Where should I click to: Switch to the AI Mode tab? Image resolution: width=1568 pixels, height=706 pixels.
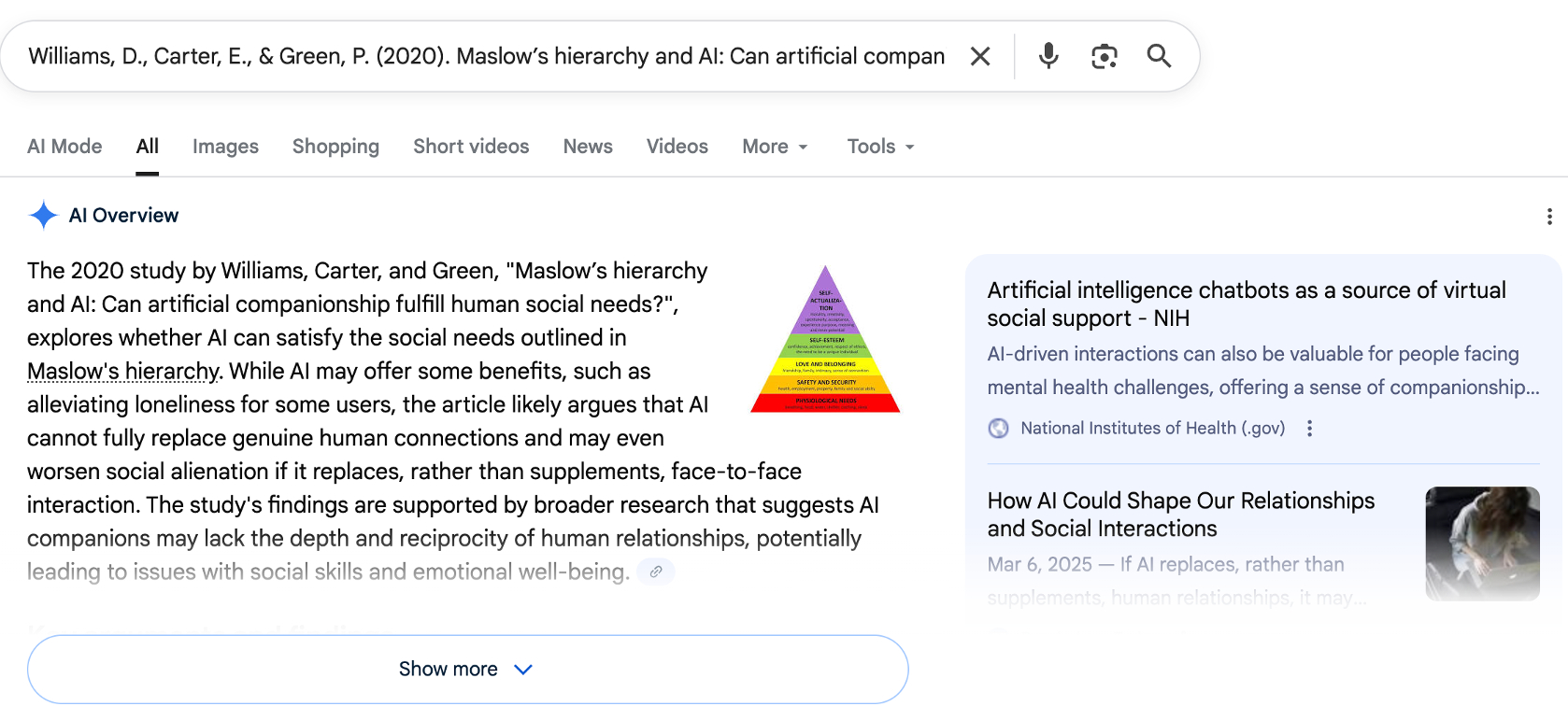[64, 147]
